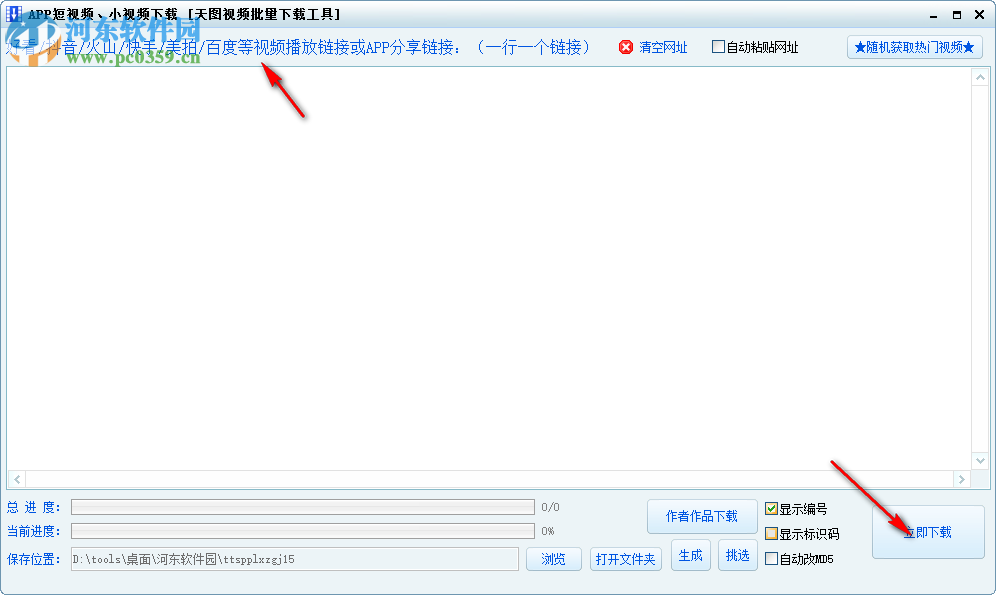
Task: Click inside the video link text area
Action: pyautogui.click(x=488, y=268)
